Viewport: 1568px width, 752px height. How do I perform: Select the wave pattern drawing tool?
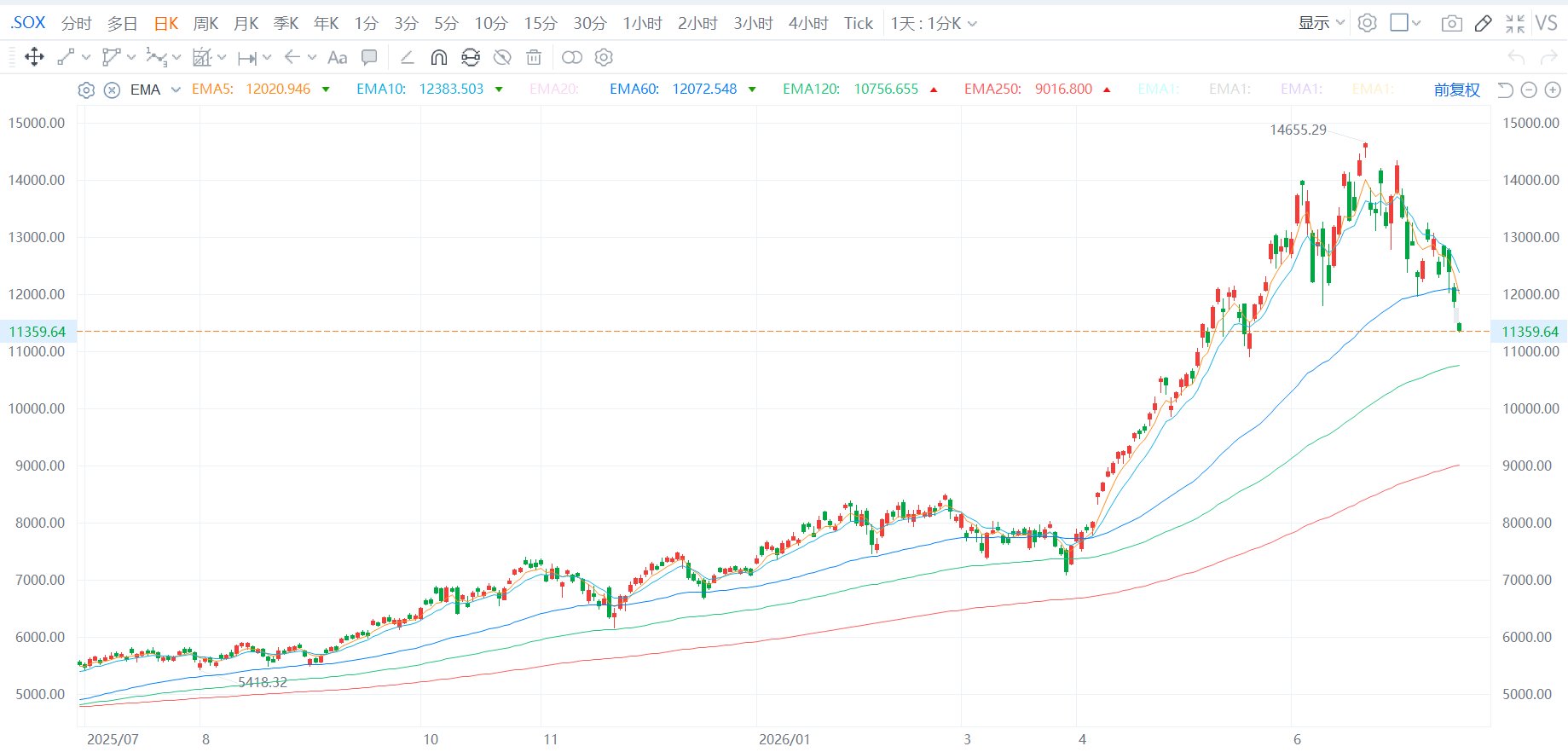pos(156,57)
